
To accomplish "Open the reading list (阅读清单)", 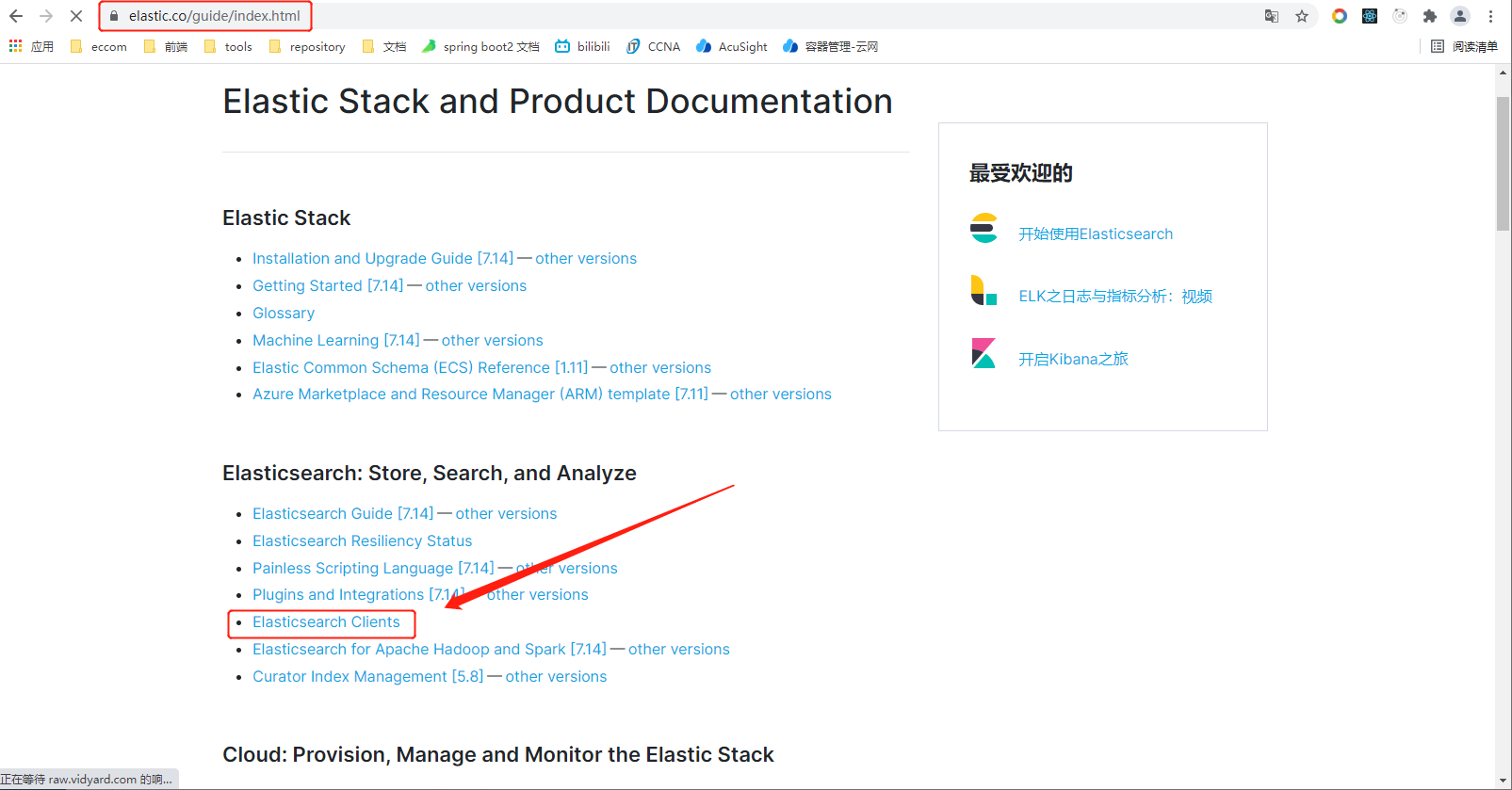I will pos(1464,46).
